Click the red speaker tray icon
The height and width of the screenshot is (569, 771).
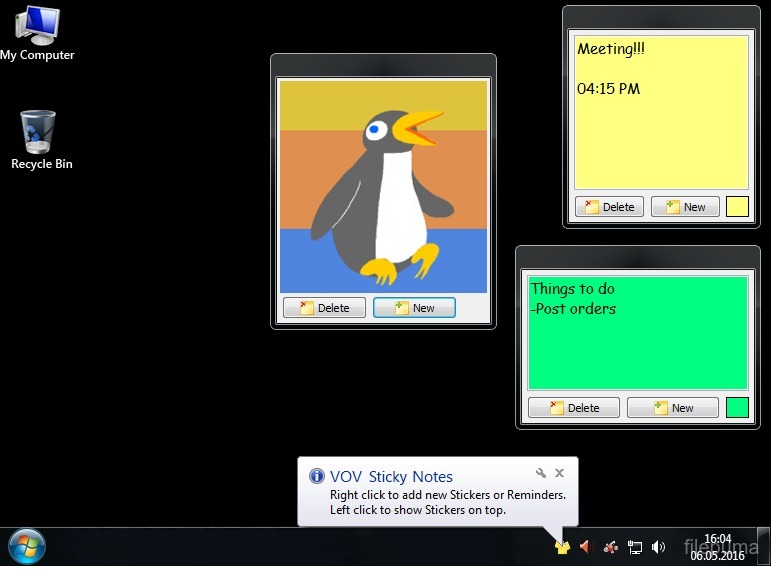[x=586, y=547]
